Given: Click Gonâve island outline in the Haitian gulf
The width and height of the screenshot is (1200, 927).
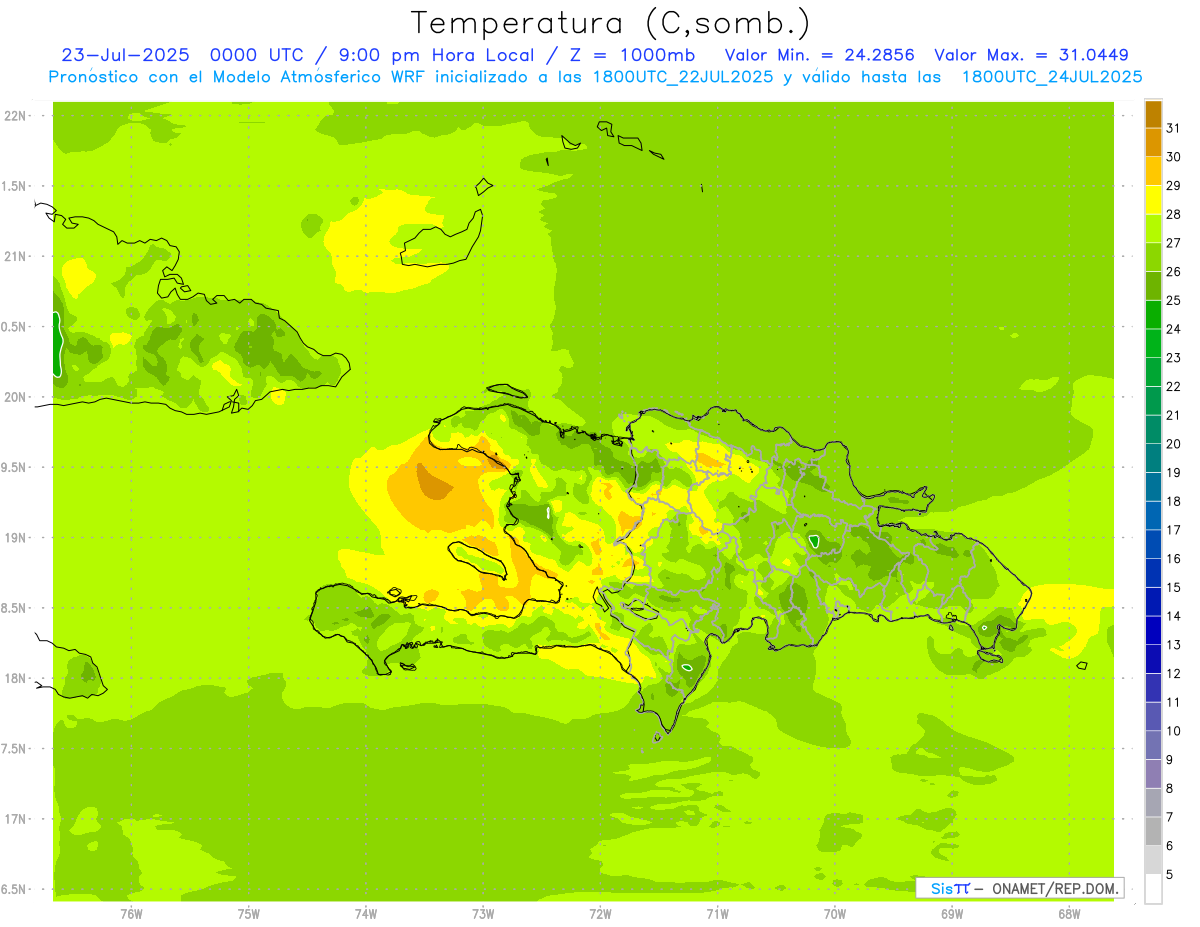Looking at the screenshot, I should tap(480, 559).
